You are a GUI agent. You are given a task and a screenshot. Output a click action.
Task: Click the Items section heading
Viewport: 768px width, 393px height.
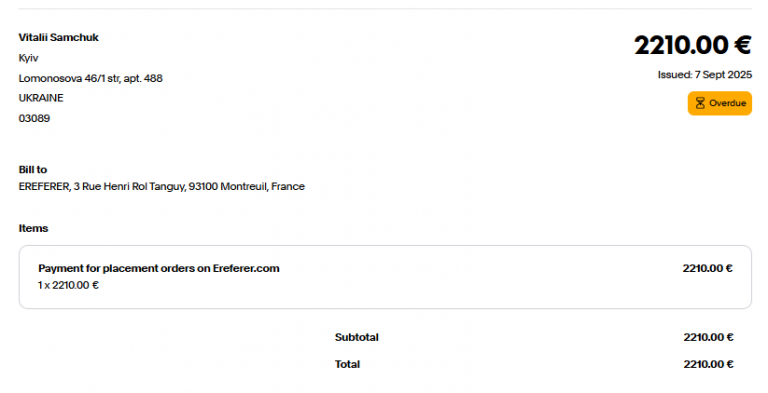pos(33,228)
